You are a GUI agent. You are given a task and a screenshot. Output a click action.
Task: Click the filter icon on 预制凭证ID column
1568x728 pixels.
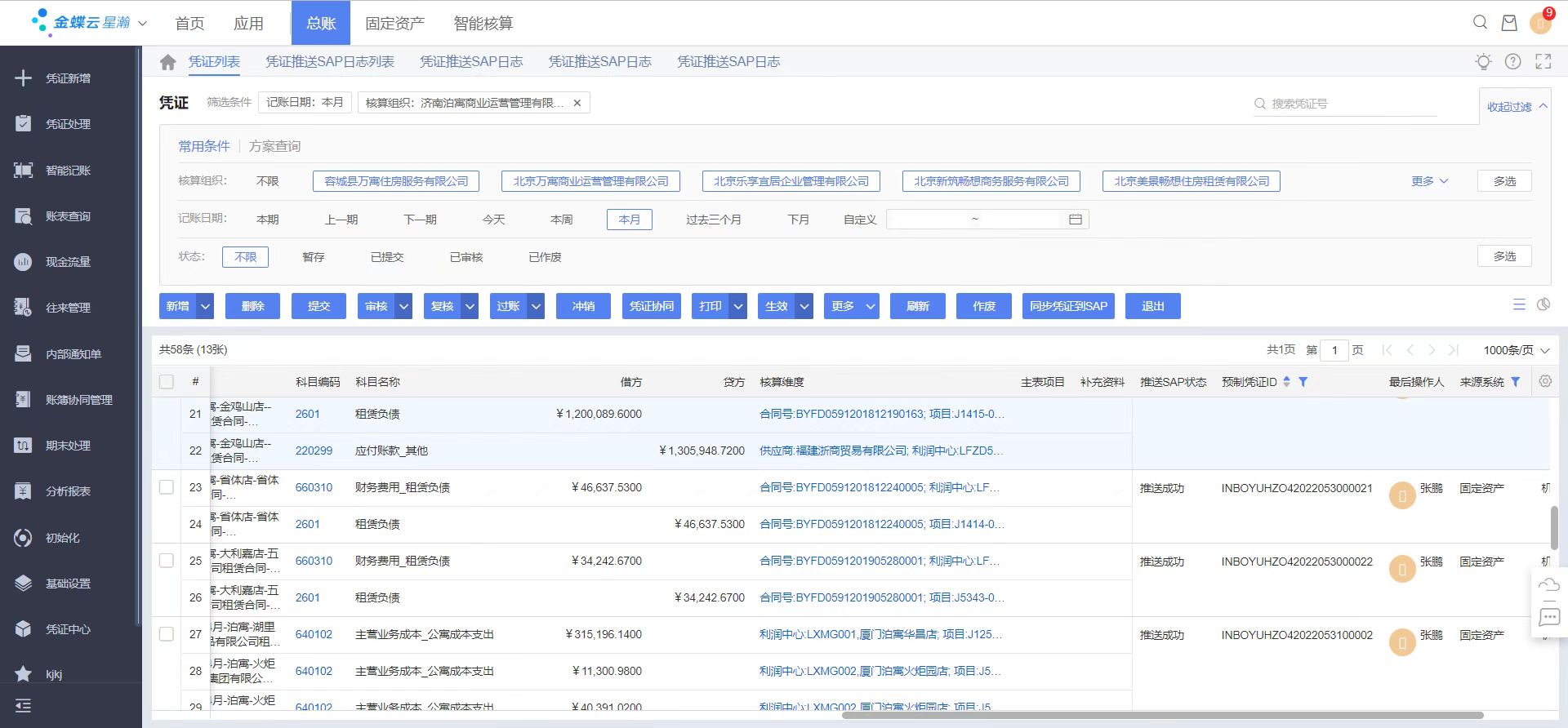(x=1303, y=382)
